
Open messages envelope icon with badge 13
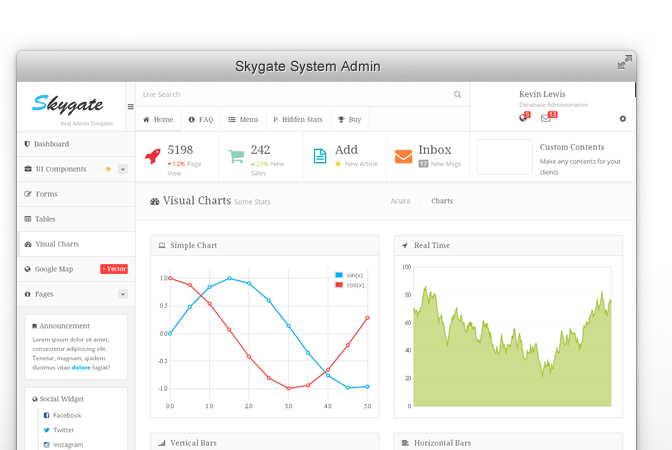click(x=546, y=118)
